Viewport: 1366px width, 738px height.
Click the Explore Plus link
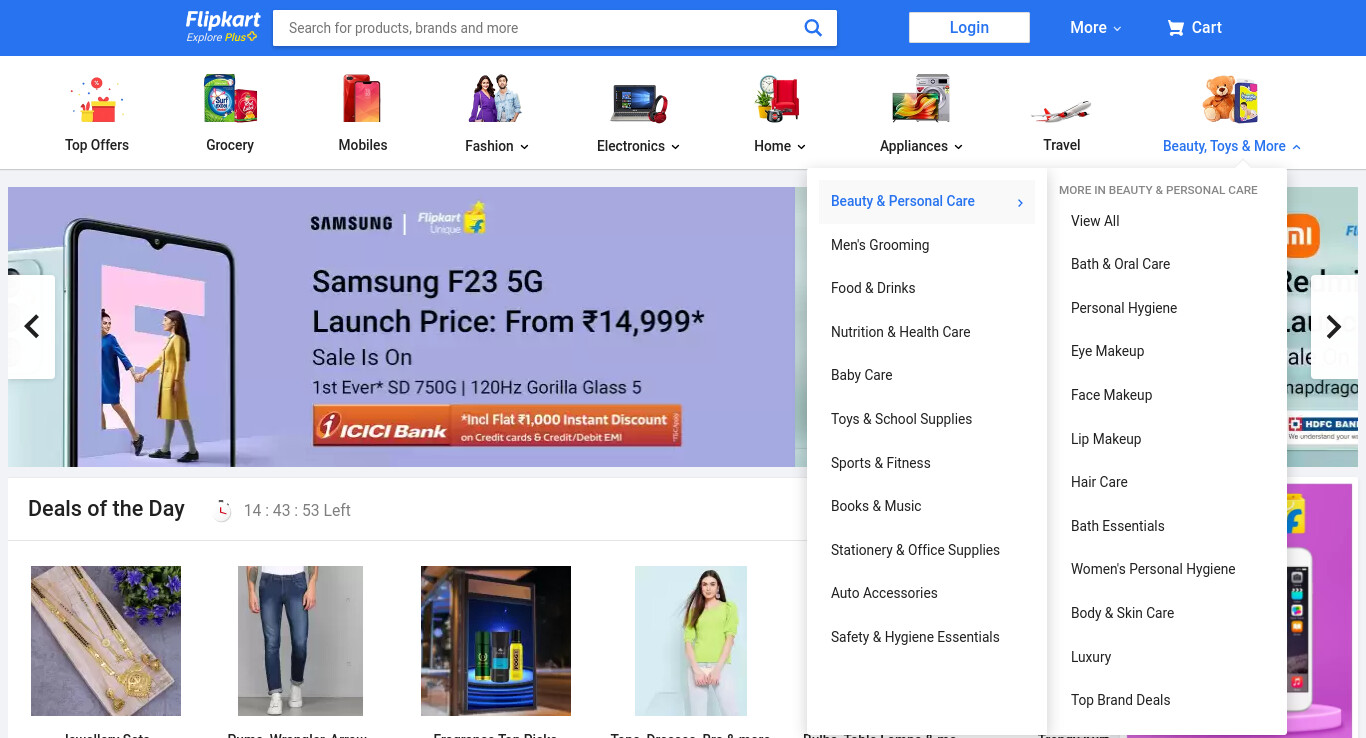pyautogui.click(x=222, y=38)
